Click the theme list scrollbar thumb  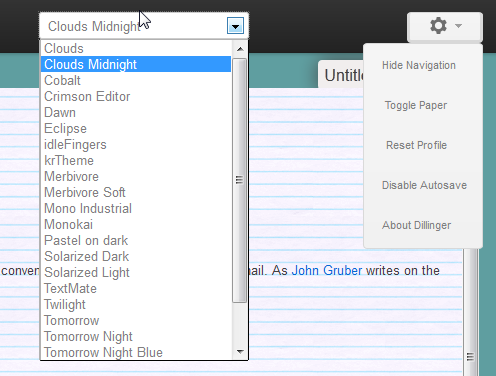tap(239, 180)
